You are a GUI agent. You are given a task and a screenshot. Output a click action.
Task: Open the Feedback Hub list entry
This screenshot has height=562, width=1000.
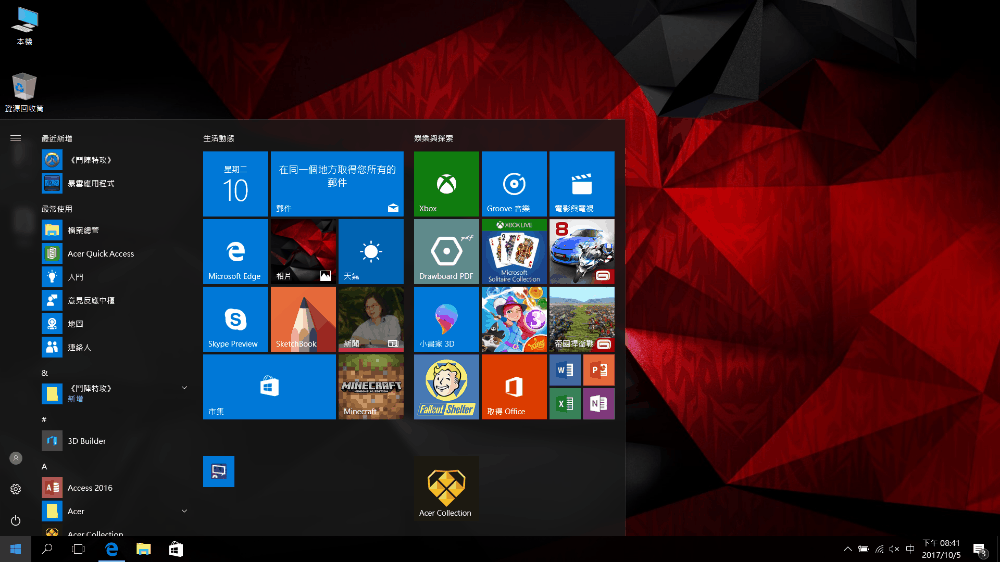[x=115, y=300]
